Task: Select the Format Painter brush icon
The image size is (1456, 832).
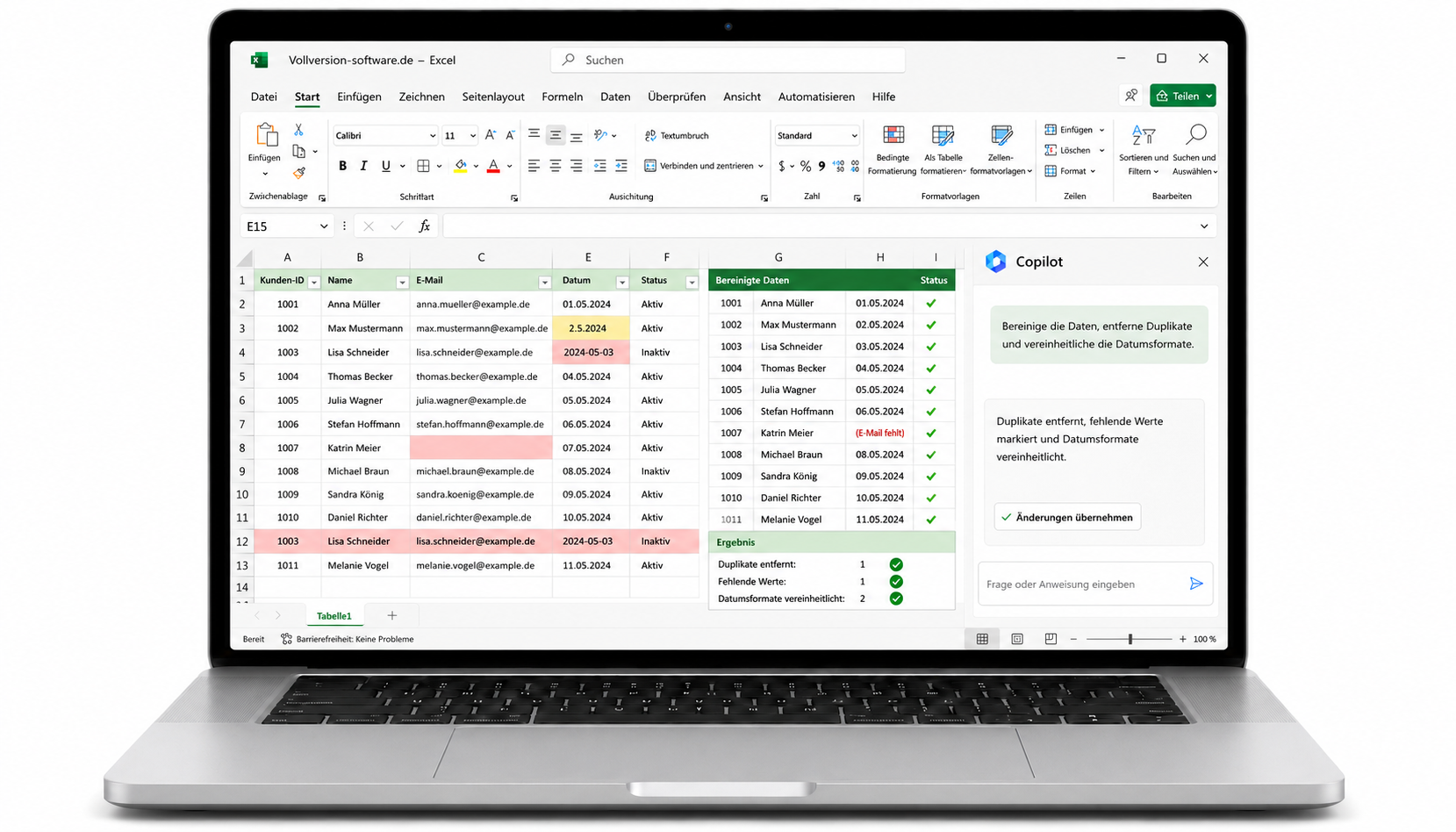Action: (299, 173)
